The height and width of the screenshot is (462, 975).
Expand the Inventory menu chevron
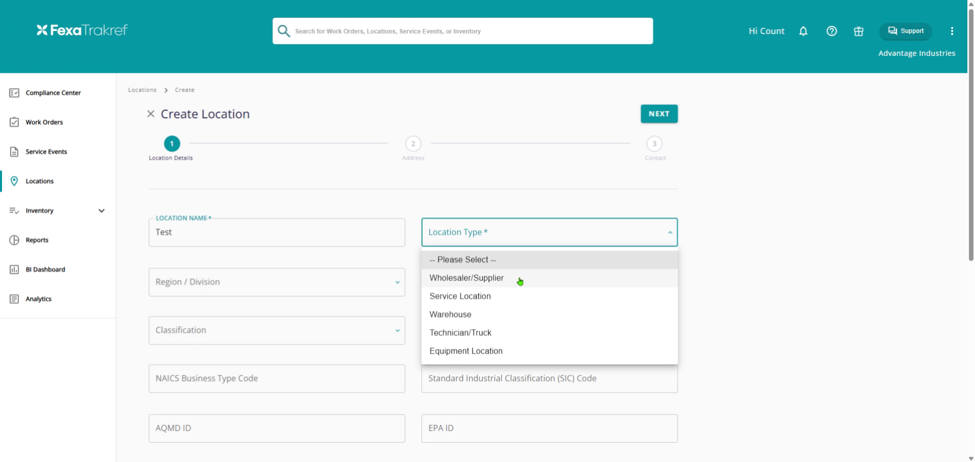tap(102, 211)
